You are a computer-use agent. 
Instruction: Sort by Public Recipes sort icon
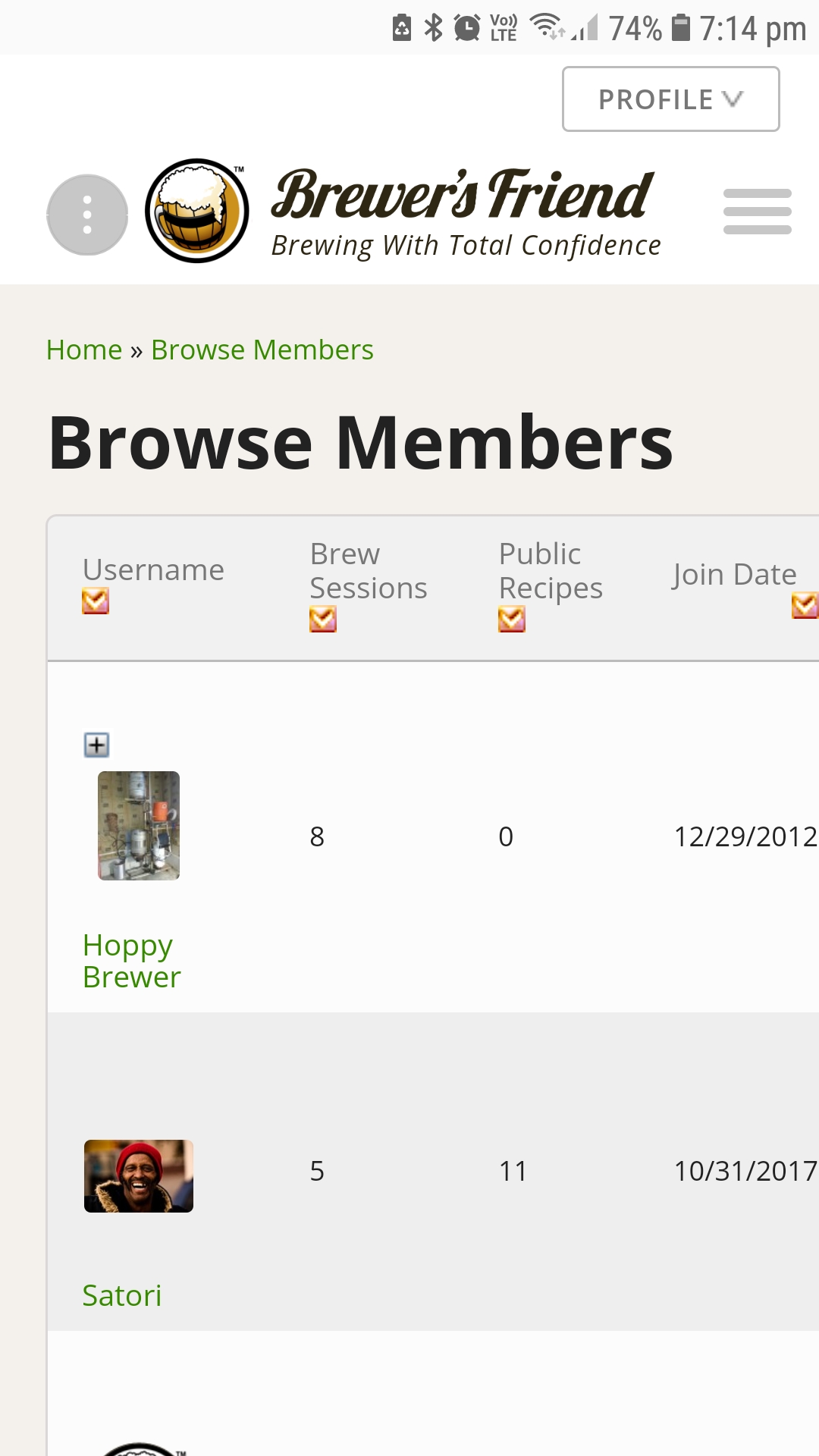[512, 619]
